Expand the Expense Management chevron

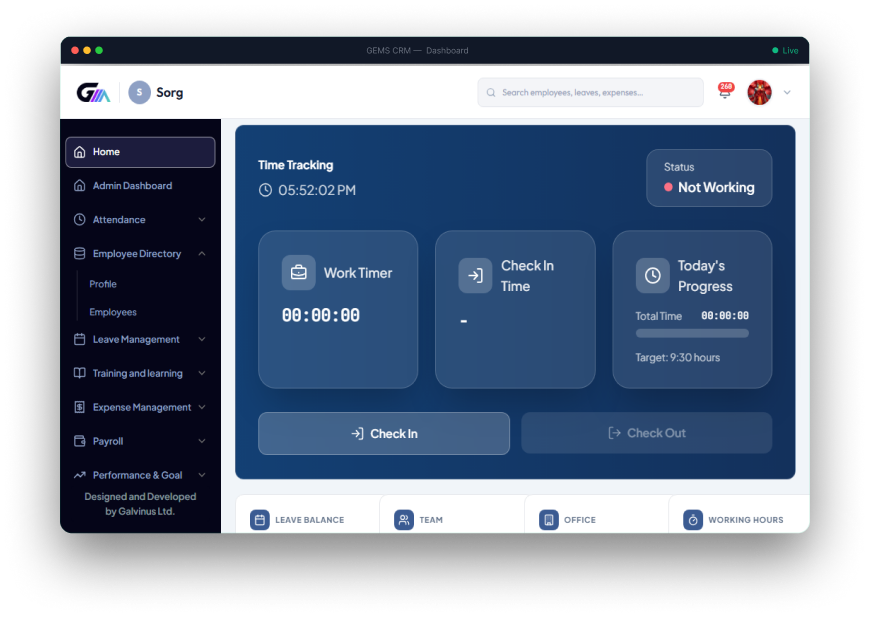click(x=202, y=407)
